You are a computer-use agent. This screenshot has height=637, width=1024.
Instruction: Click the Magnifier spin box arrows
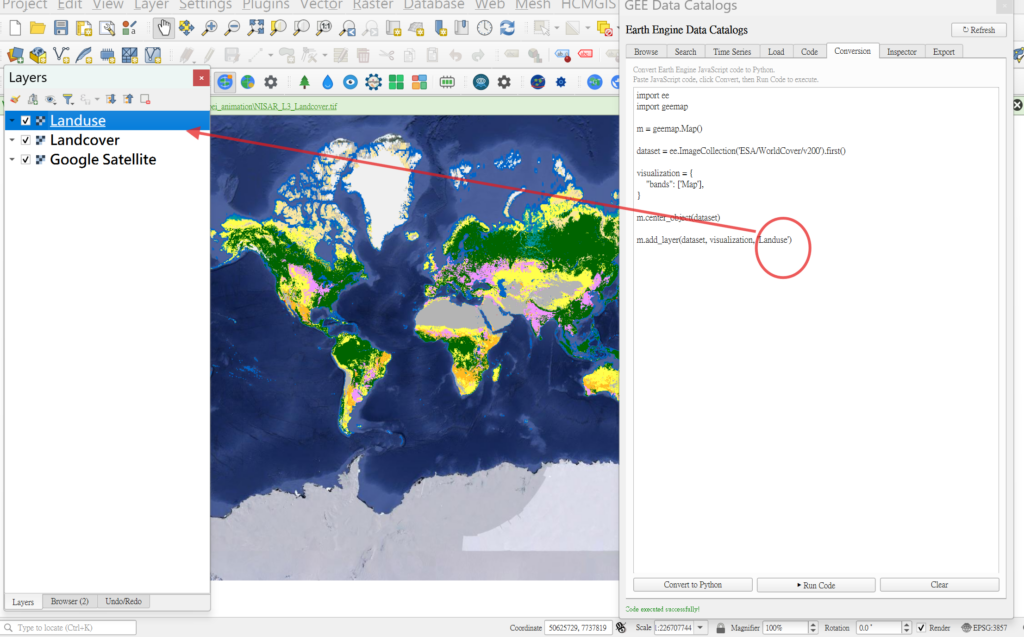coord(813,627)
